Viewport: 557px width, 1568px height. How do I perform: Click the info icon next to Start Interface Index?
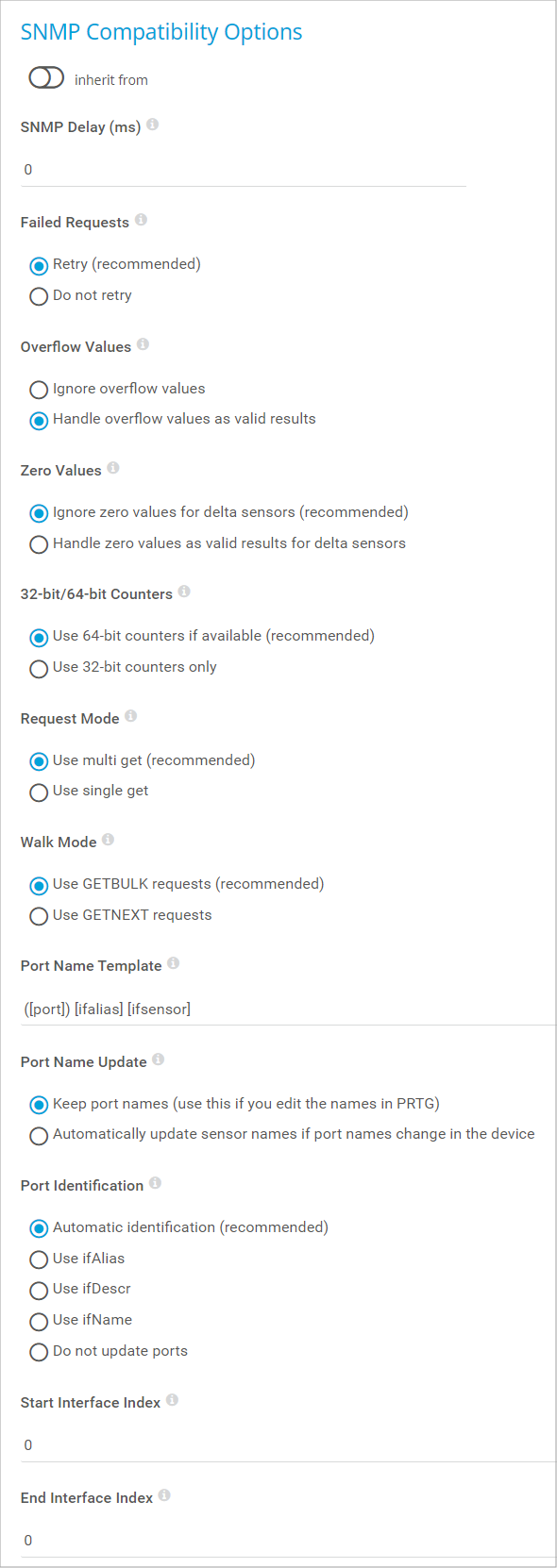pos(173,1400)
